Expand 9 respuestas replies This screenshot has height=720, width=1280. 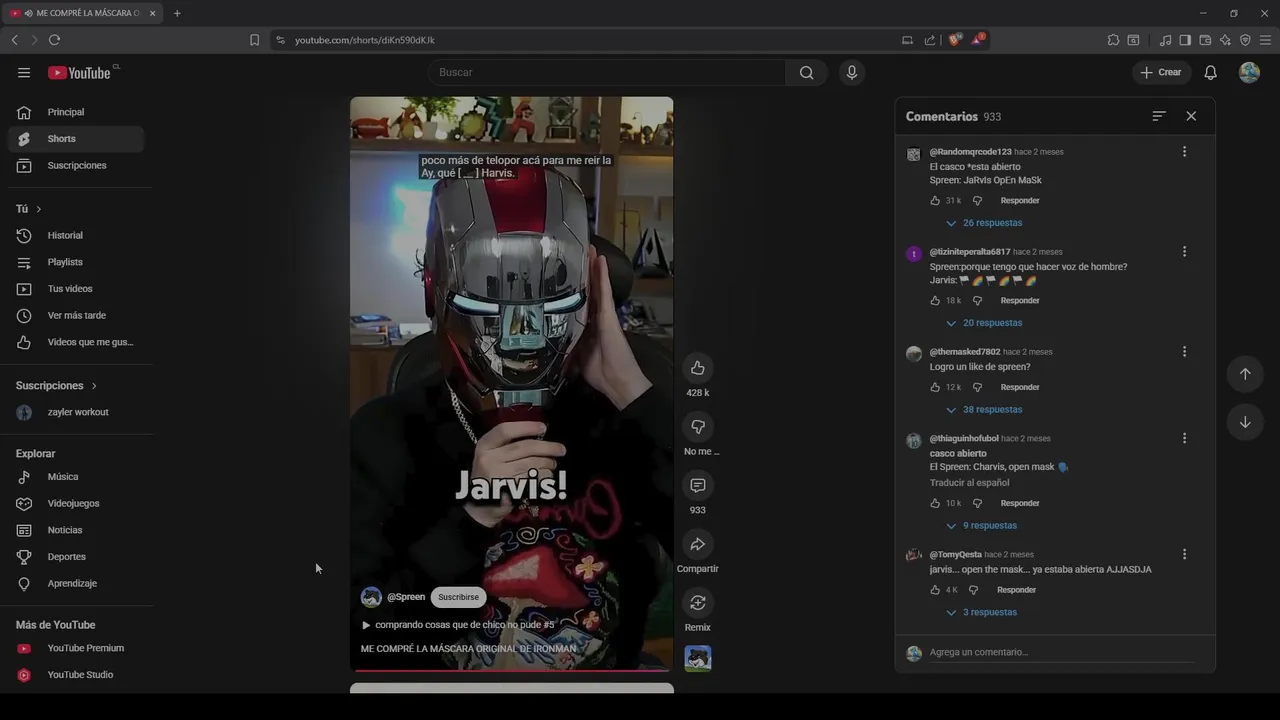[x=981, y=526]
